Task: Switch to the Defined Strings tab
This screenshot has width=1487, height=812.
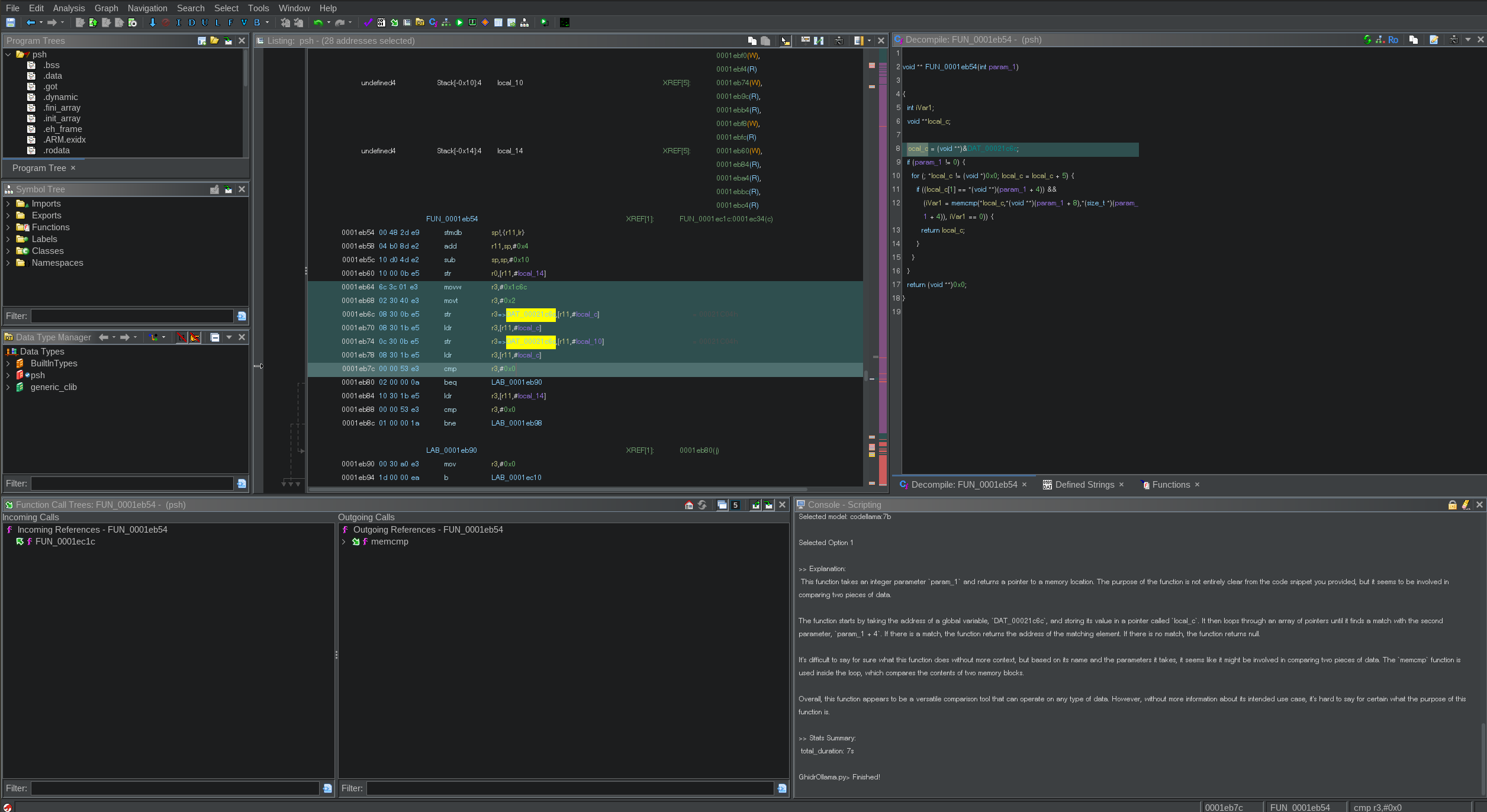Action: coord(1084,485)
